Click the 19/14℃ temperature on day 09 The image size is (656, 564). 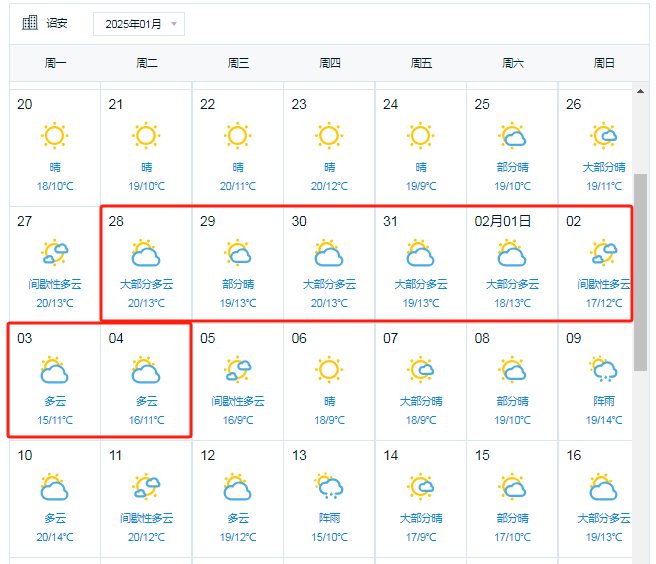point(604,420)
